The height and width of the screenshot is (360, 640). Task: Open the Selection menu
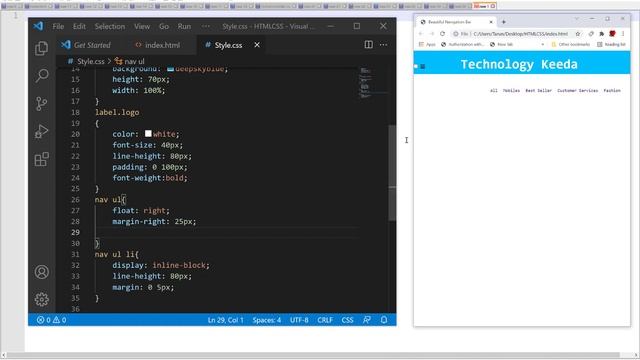110,26
